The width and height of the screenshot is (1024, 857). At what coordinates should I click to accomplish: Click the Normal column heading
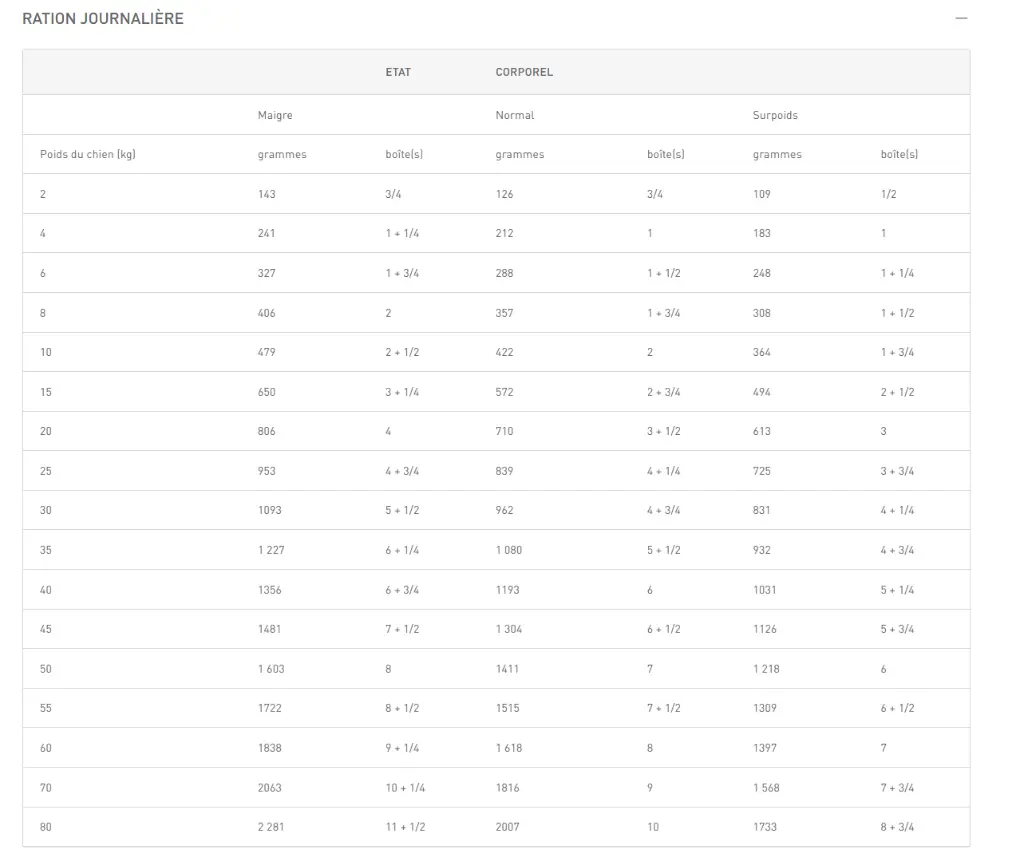(515, 115)
